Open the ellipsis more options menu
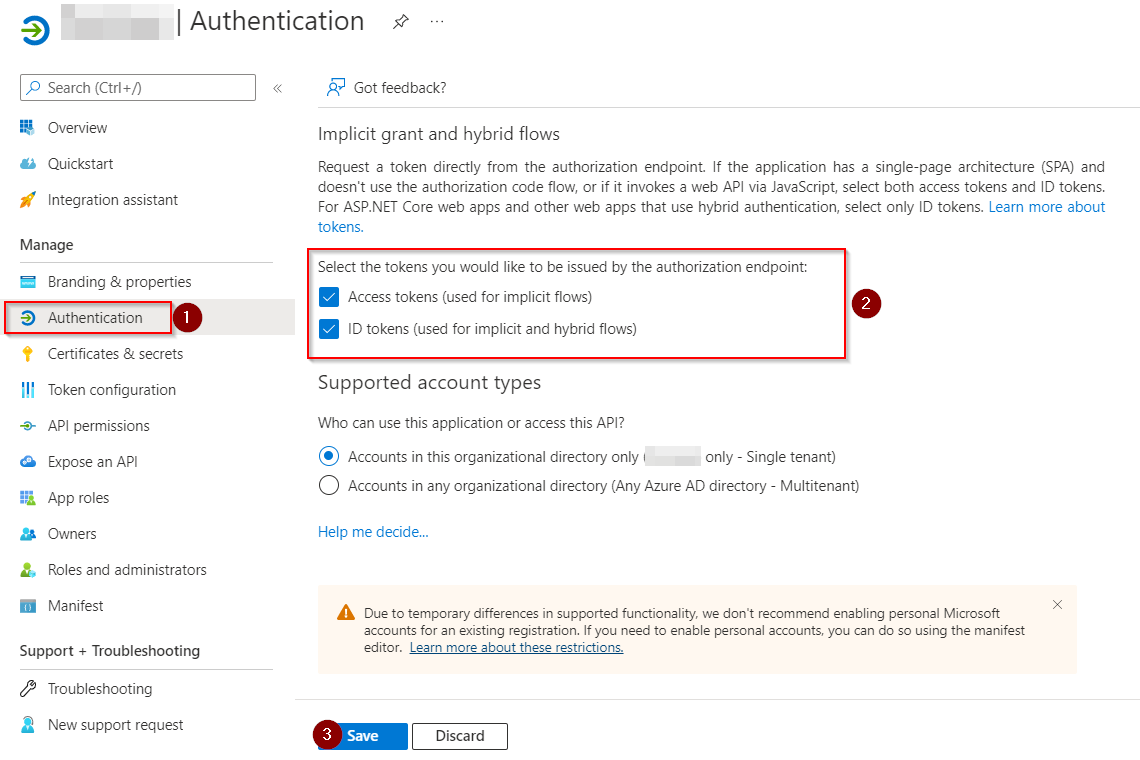This screenshot has width=1140, height=760. (x=437, y=22)
